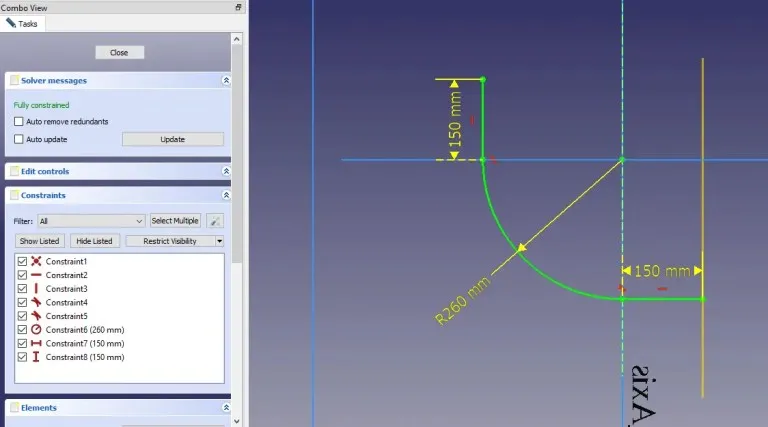768x427 pixels.
Task: Select the Constraint1 list row text
Action: click(x=66, y=261)
